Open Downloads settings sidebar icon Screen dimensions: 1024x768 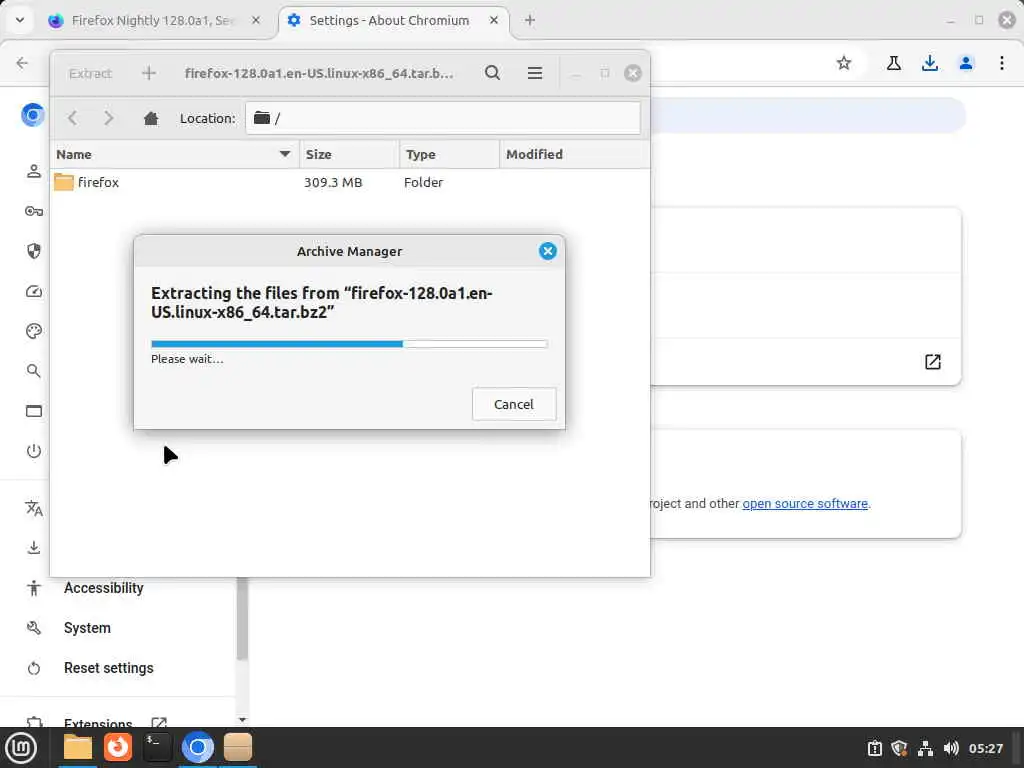point(34,548)
